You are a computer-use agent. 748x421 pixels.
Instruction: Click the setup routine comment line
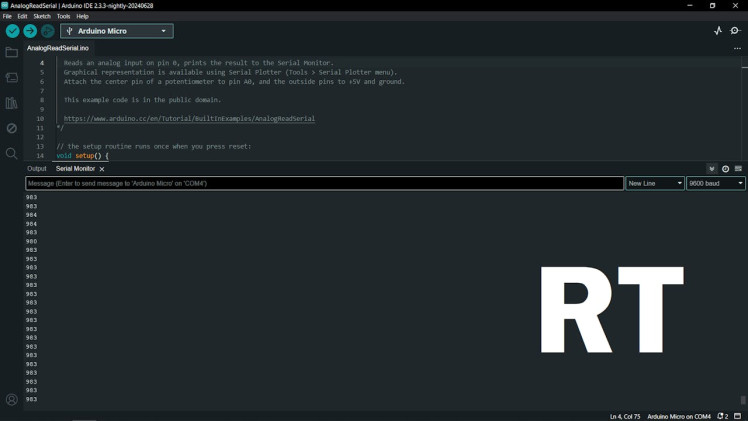(x=154, y=146)
